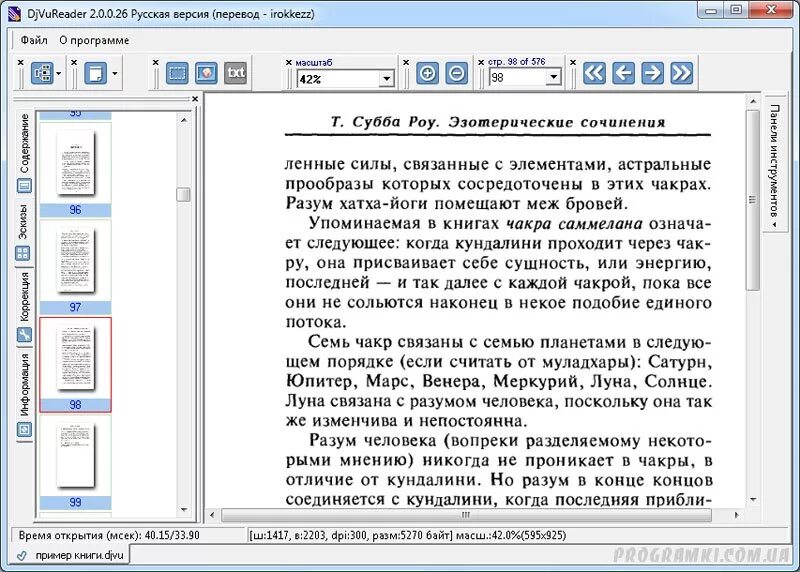800x572 pixels.
Task: Click the DjVuReader title bar app icon
Action: [15, 13]
